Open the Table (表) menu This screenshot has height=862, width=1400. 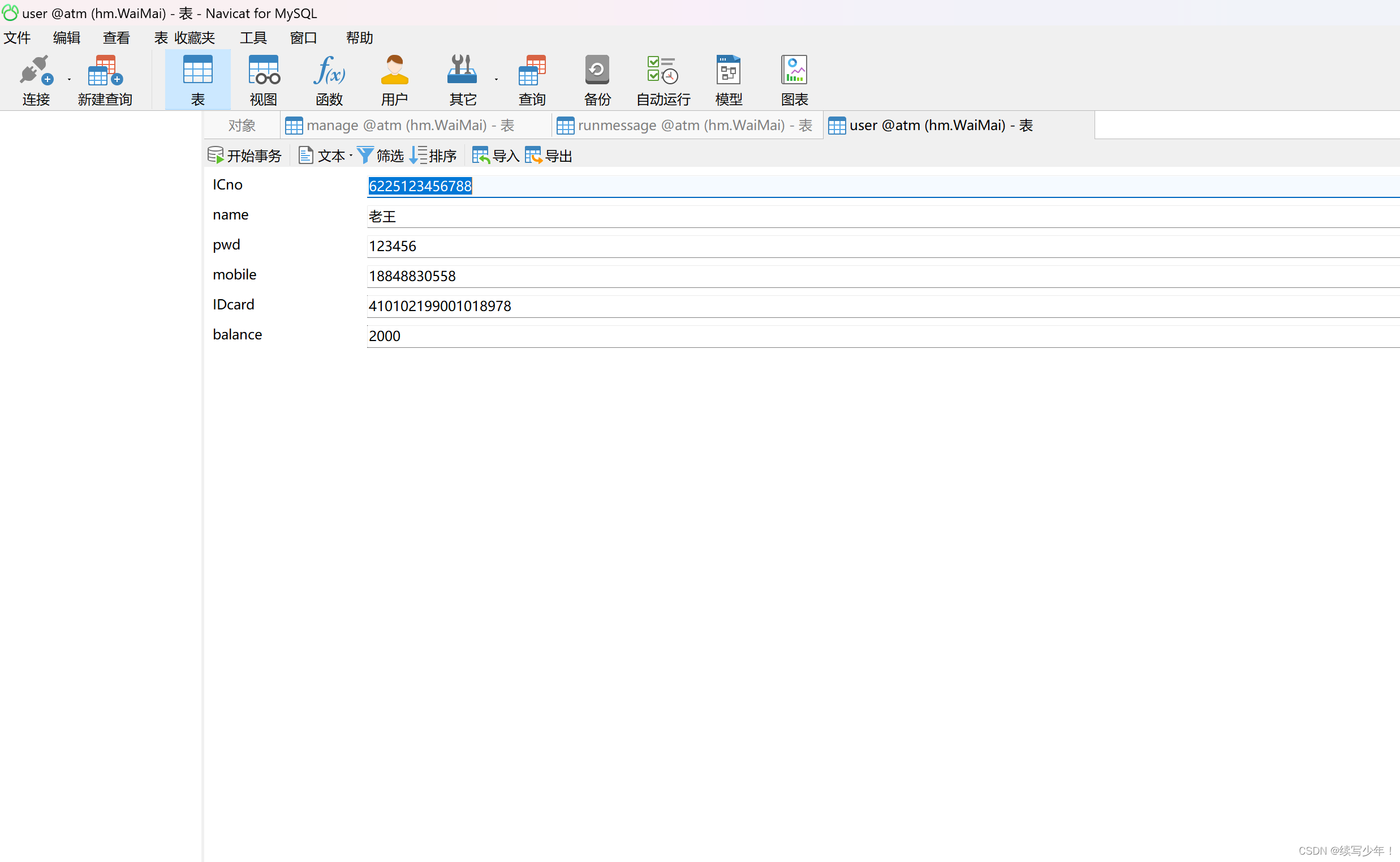[x=161, y=38]
